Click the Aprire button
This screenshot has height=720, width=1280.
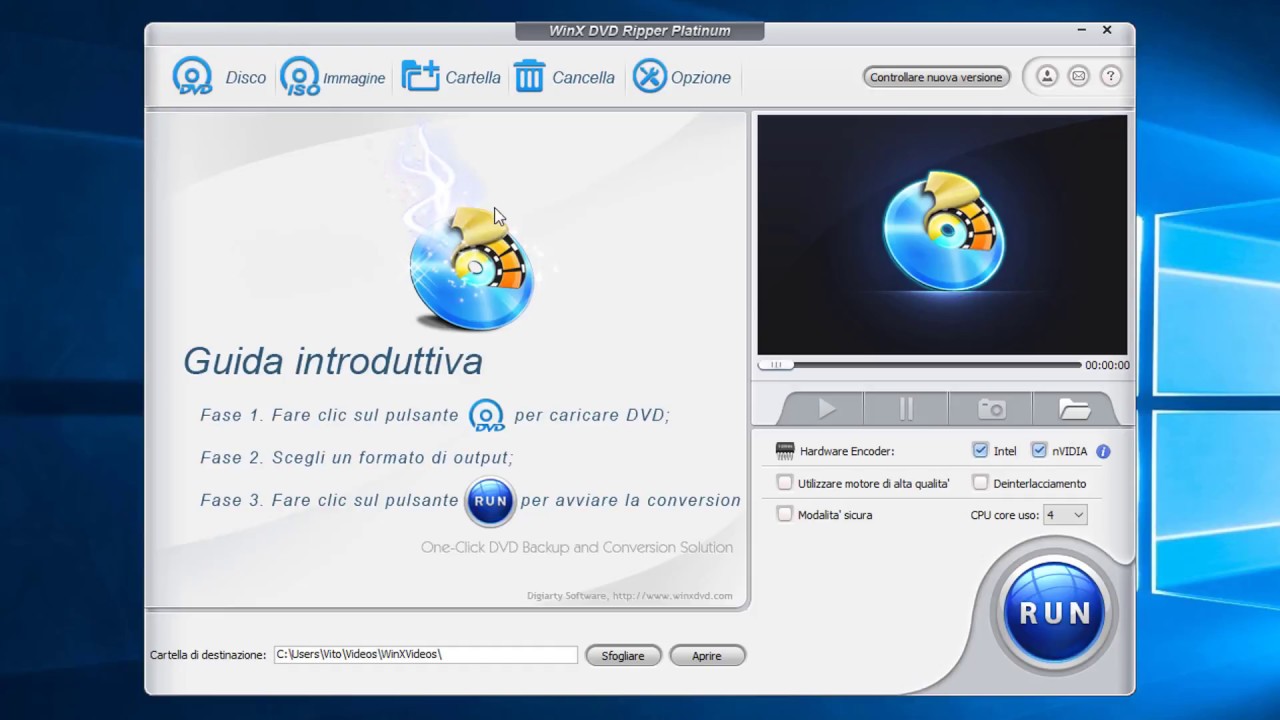point(707,656)
